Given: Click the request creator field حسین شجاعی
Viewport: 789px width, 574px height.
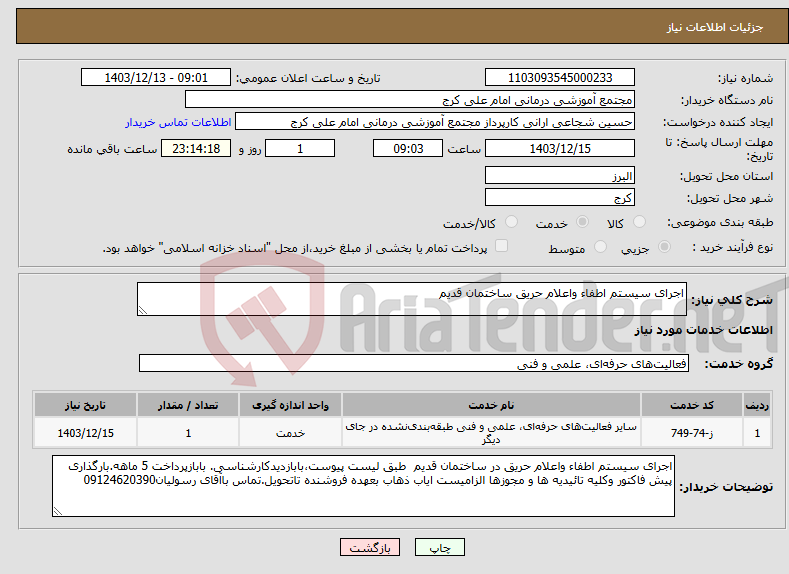Looking at the screenshot, I should pyautogui.click(x=435, y=122).
